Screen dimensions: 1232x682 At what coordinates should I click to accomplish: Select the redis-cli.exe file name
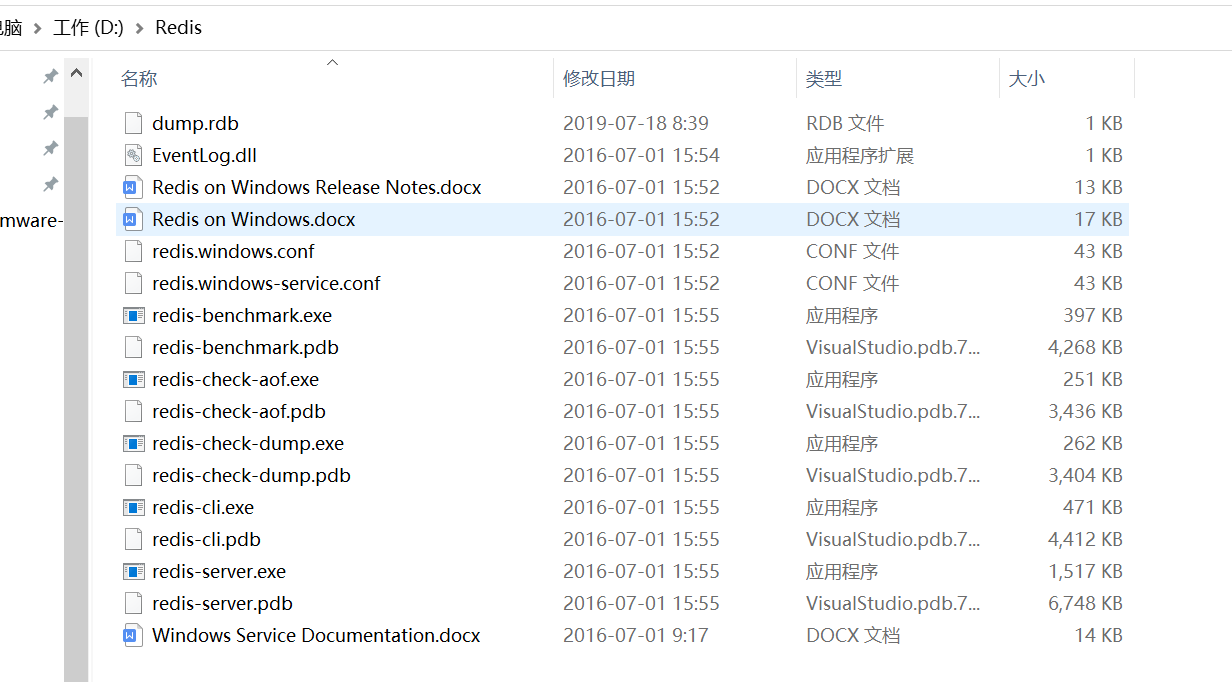coord(203,507)
